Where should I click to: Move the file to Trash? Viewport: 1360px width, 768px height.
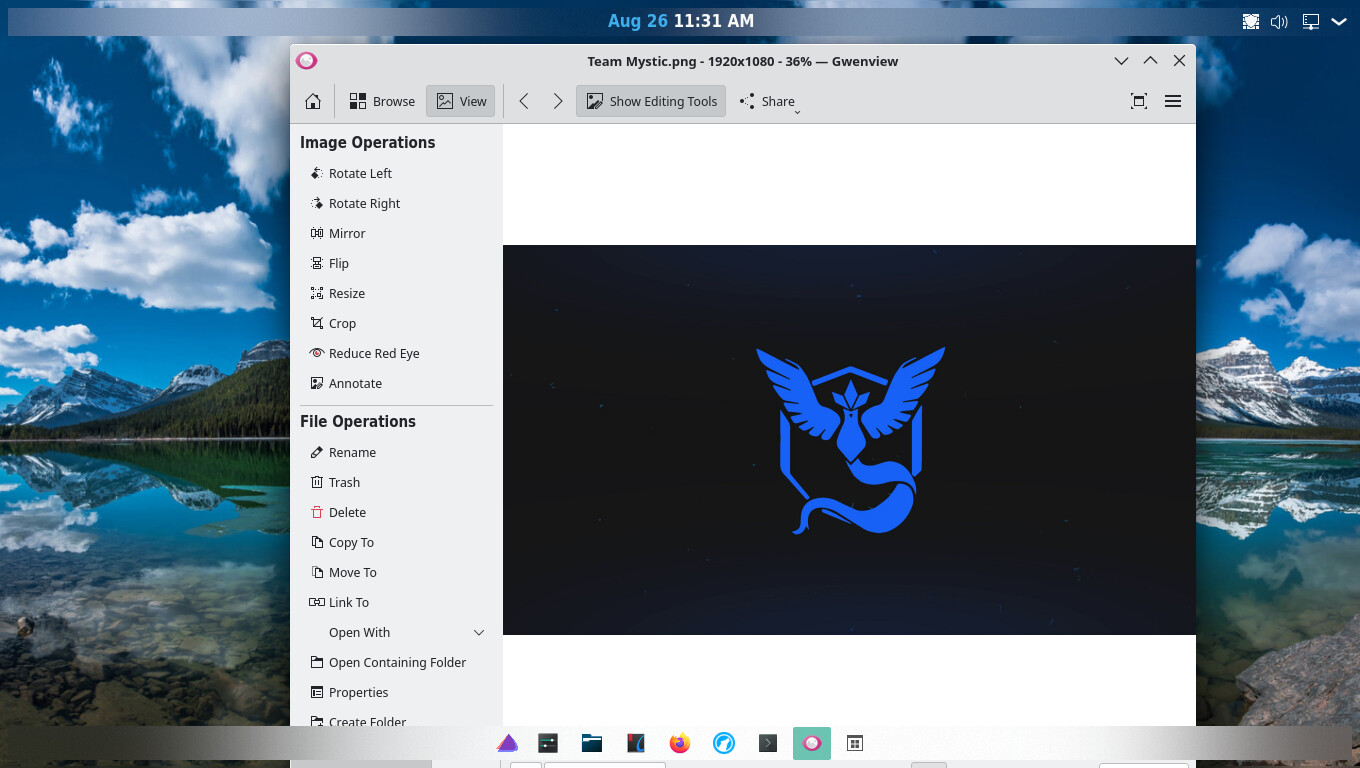tap(335, 482)
